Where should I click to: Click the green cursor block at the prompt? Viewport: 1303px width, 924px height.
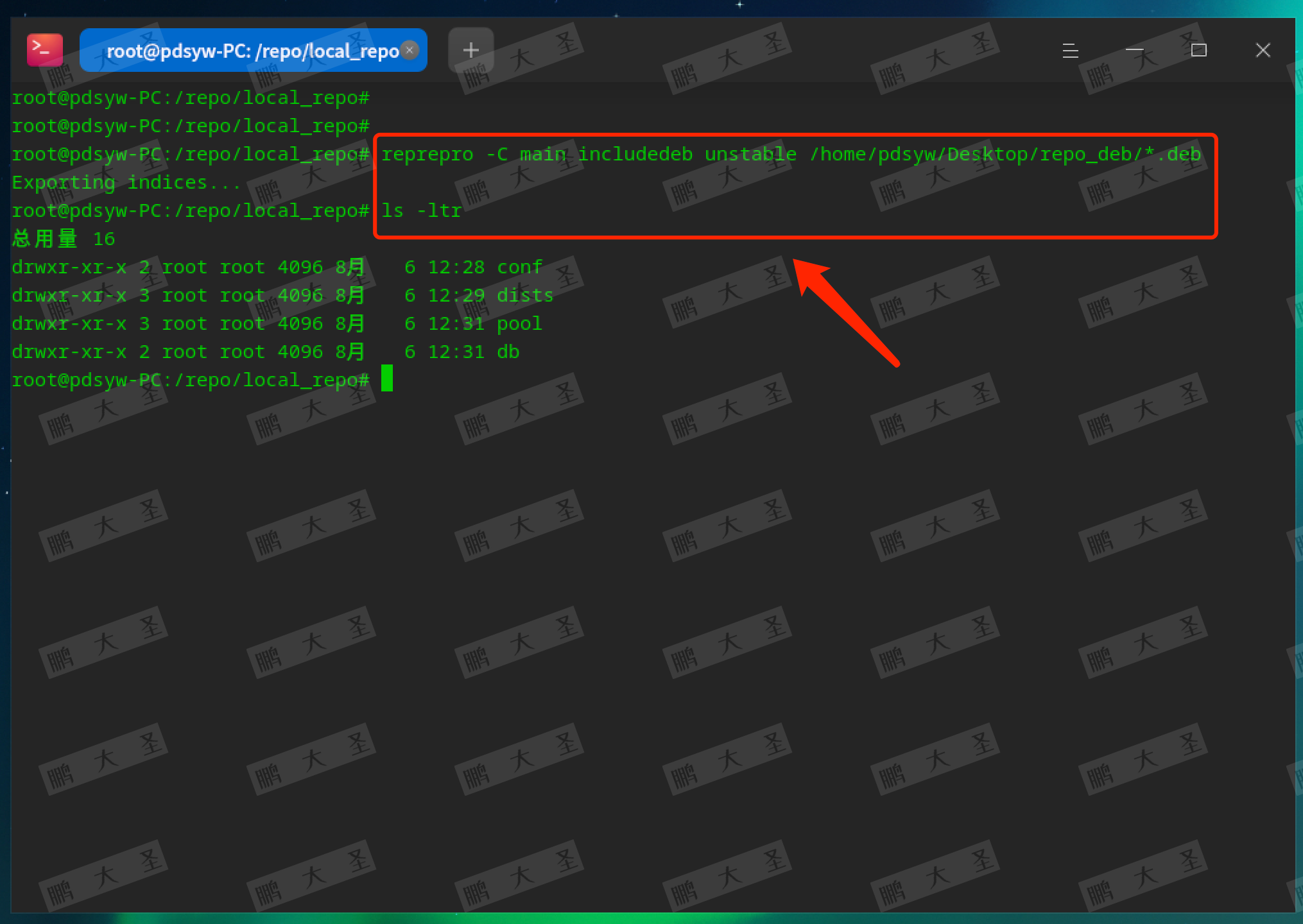[387, 379]
